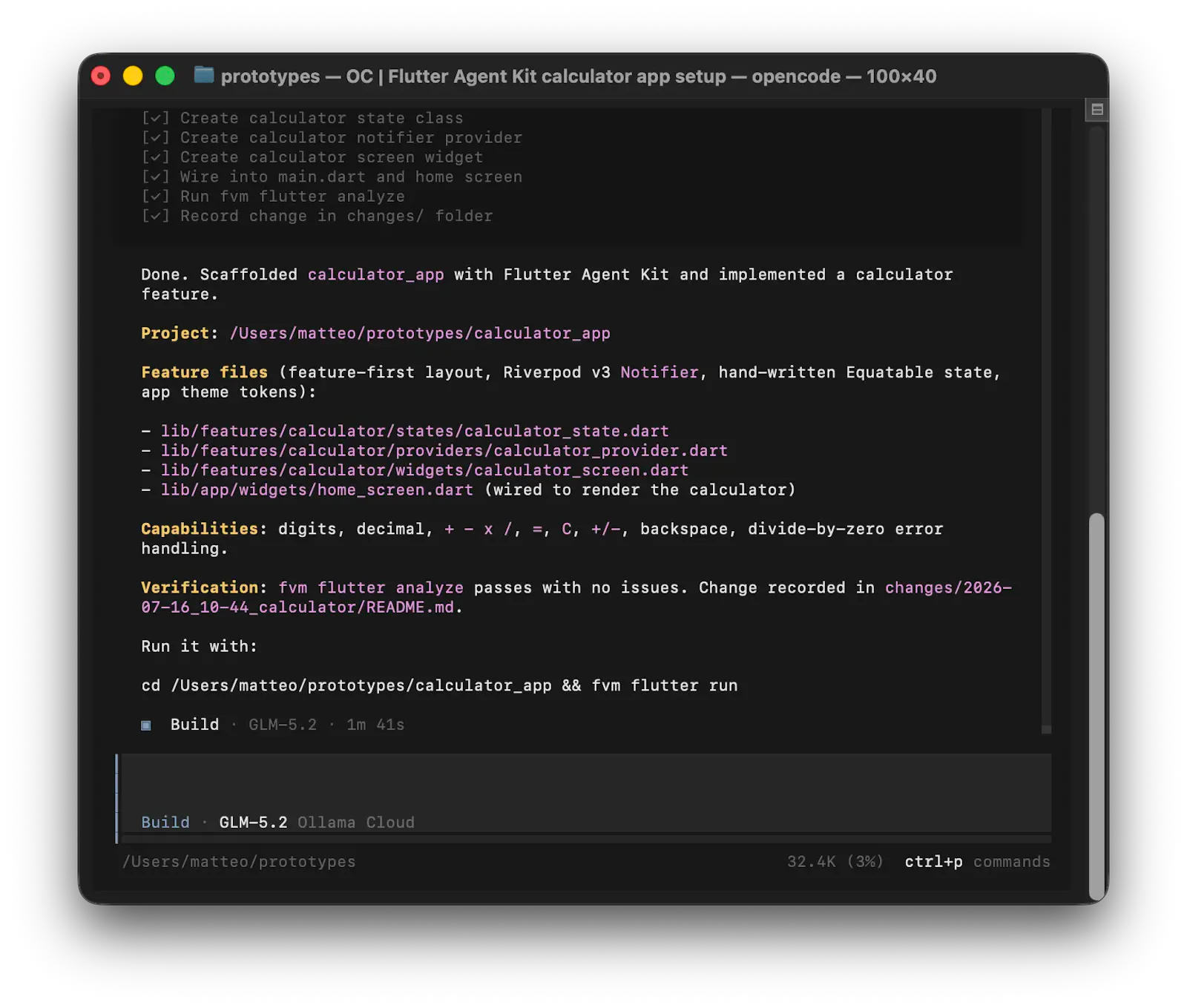Viewport: 1187px width, 1008px height.
Task: Click the 'Create calculator state class' checkbox
Action: 156,118
